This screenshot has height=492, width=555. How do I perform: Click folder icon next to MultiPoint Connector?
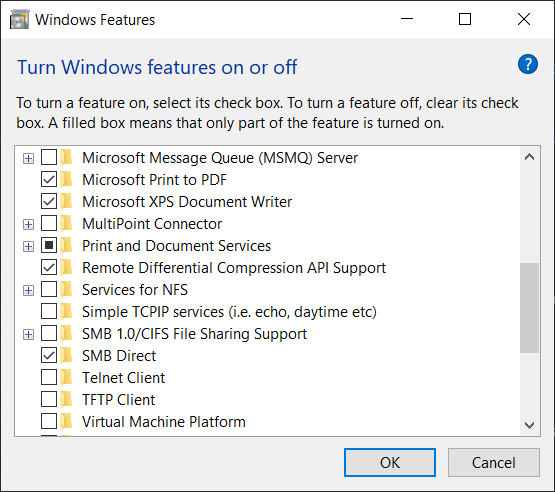coord(66,223)
